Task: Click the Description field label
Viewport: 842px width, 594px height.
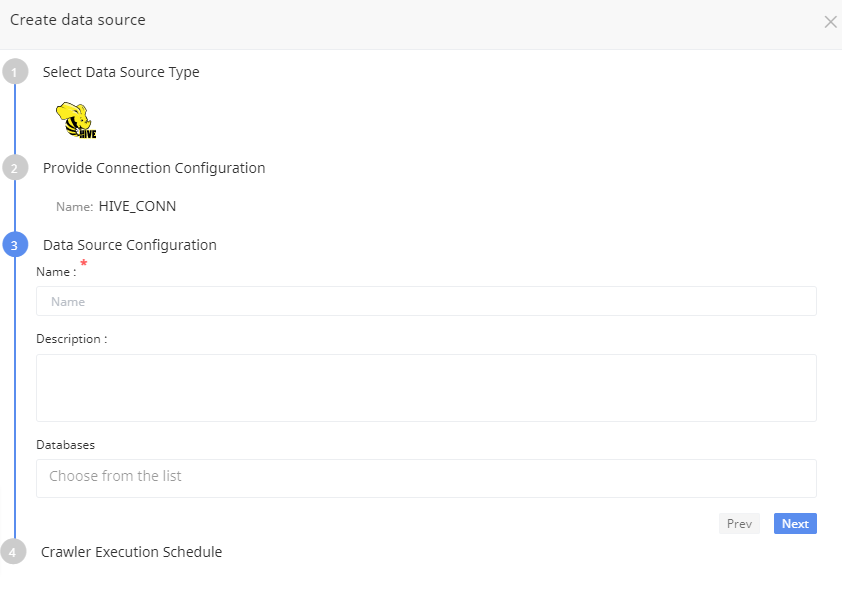Action: [x=71, y=339]
